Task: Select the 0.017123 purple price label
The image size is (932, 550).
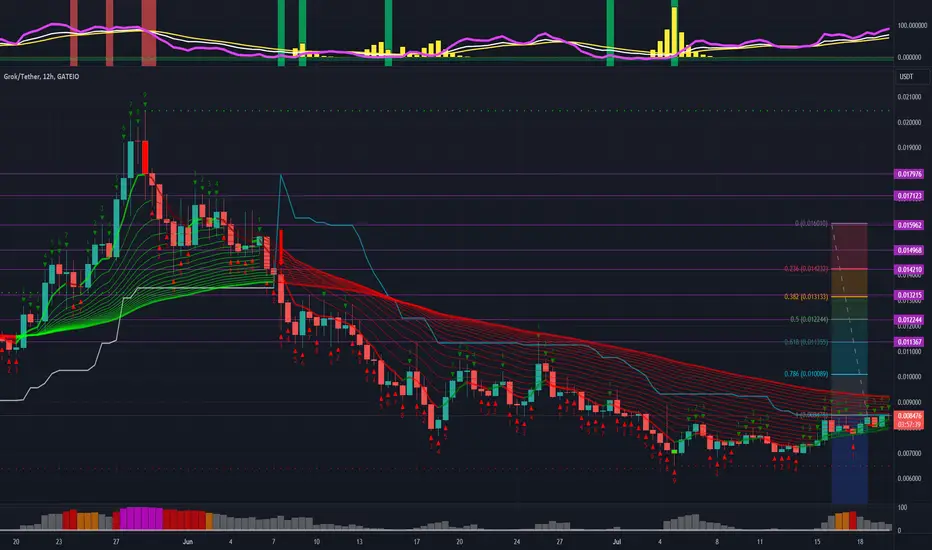Action: point(909,196)
